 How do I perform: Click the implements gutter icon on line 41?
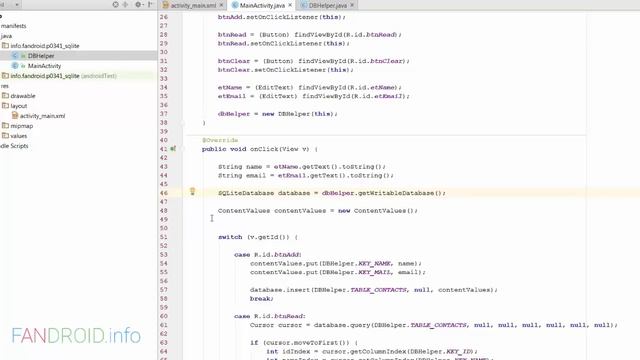point(173,149)
